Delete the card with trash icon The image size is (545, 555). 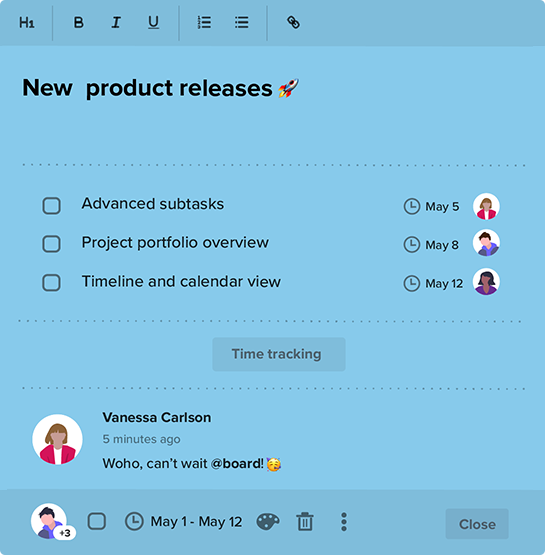305,522
